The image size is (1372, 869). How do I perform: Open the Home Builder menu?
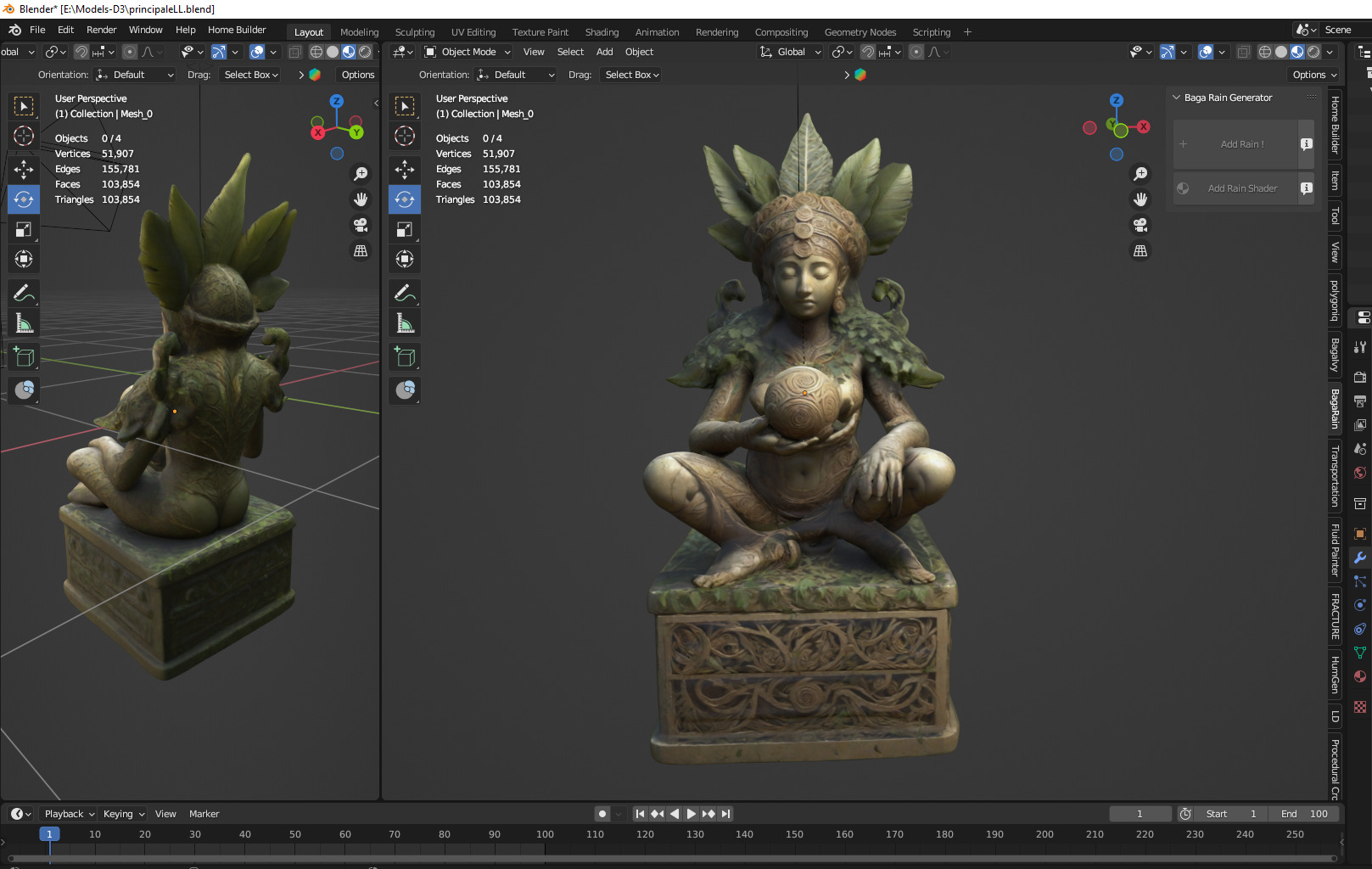tap(237, 30)
